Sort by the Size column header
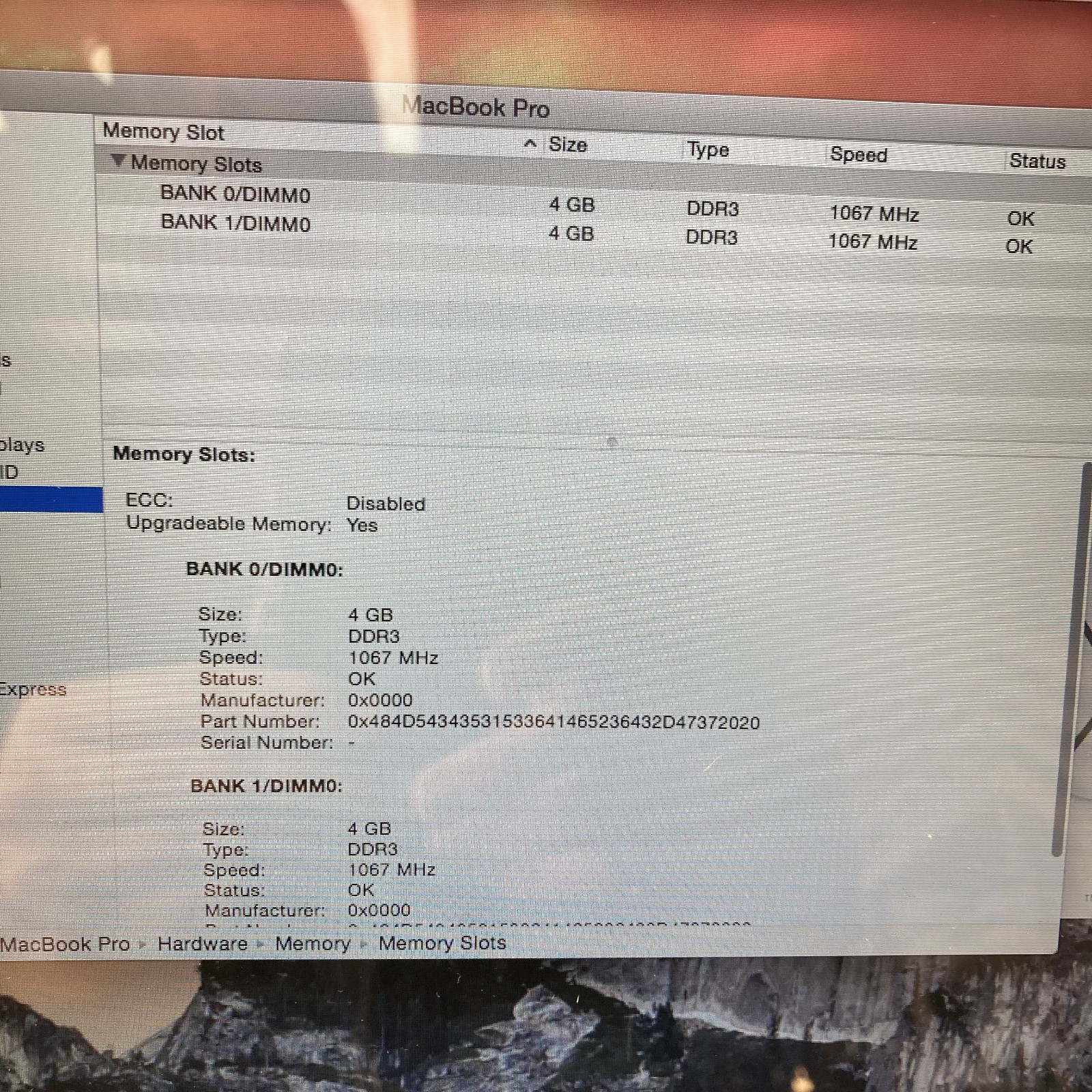Image resolution: width=1092 pixels, height=1092 pixels. (x=568, y=145)
